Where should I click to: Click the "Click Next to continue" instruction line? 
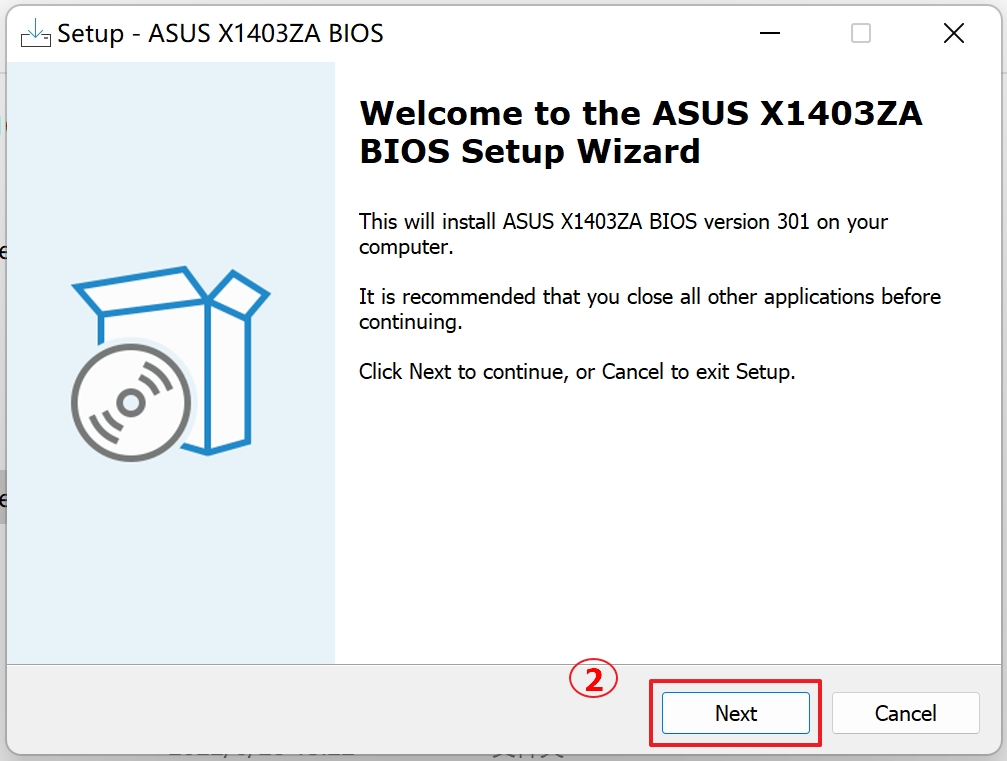click(x=577, y=372)
